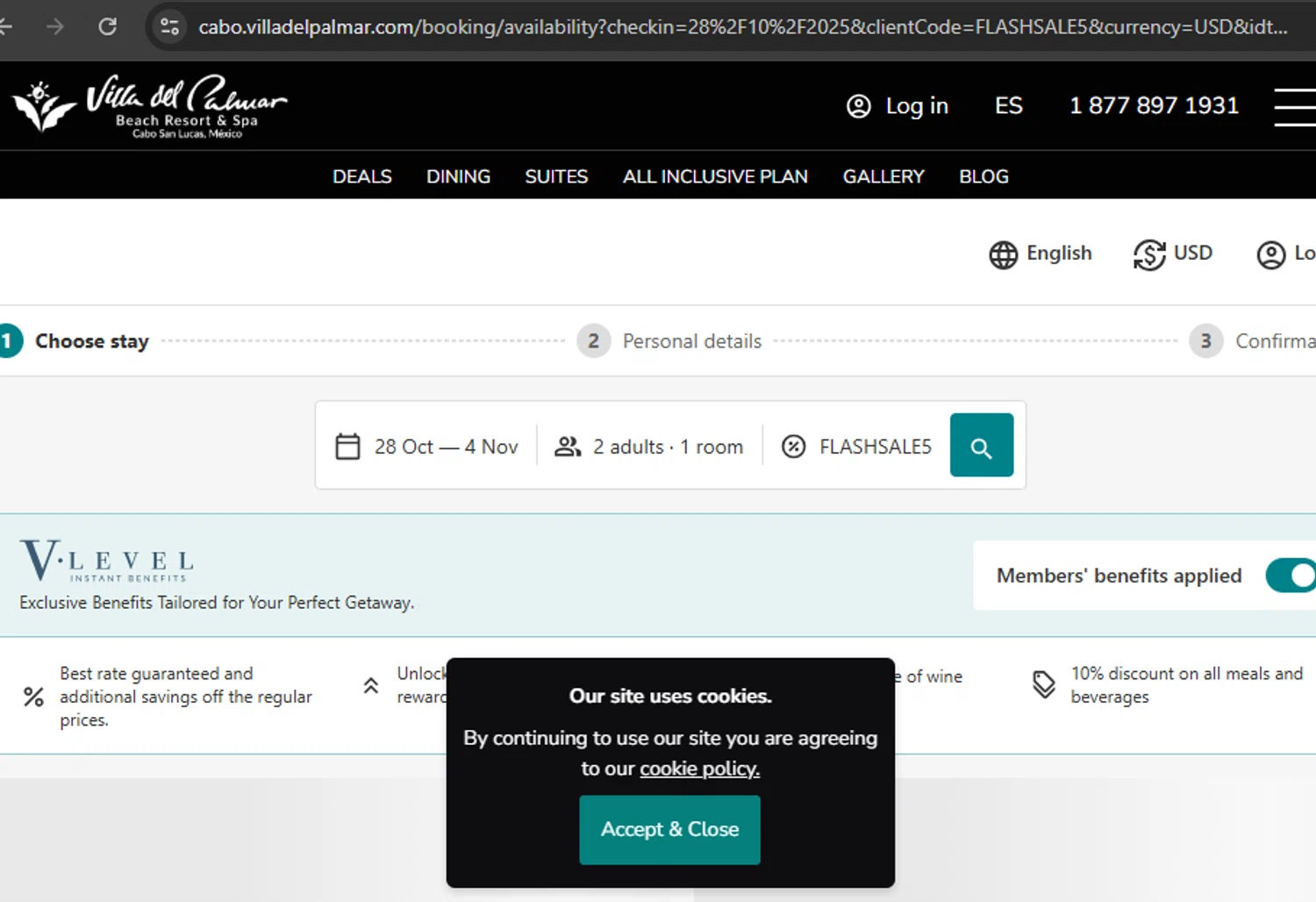Click the booking engine account icon

pos(1270,254)
